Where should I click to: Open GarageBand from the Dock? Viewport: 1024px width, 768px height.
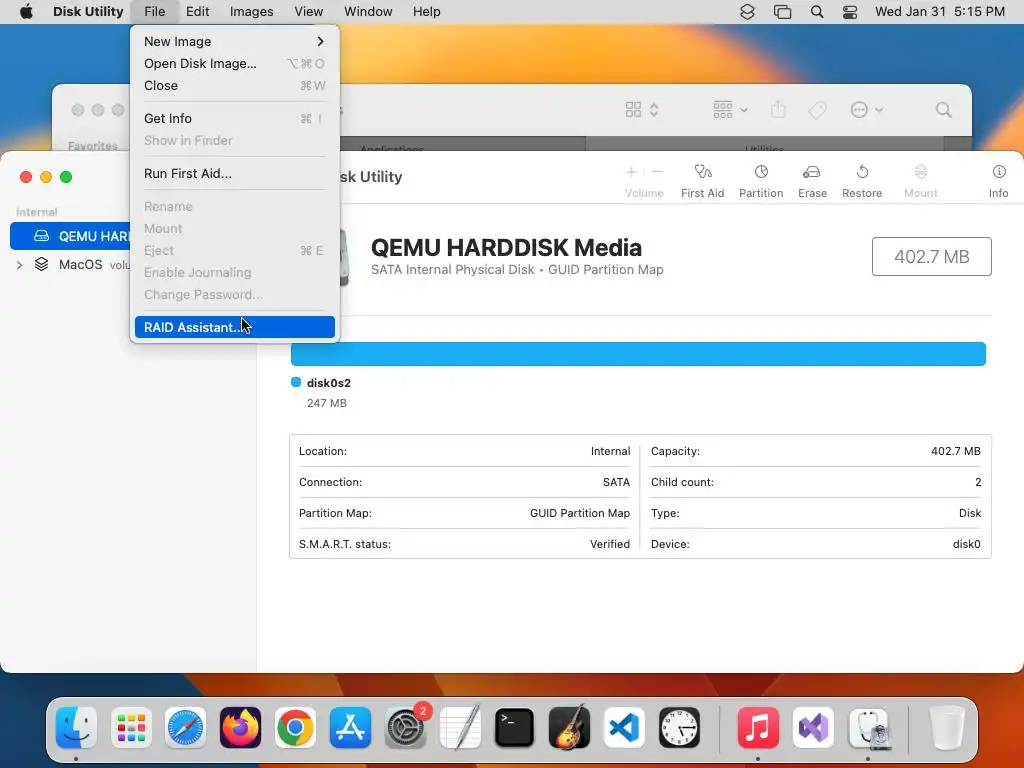569,728
